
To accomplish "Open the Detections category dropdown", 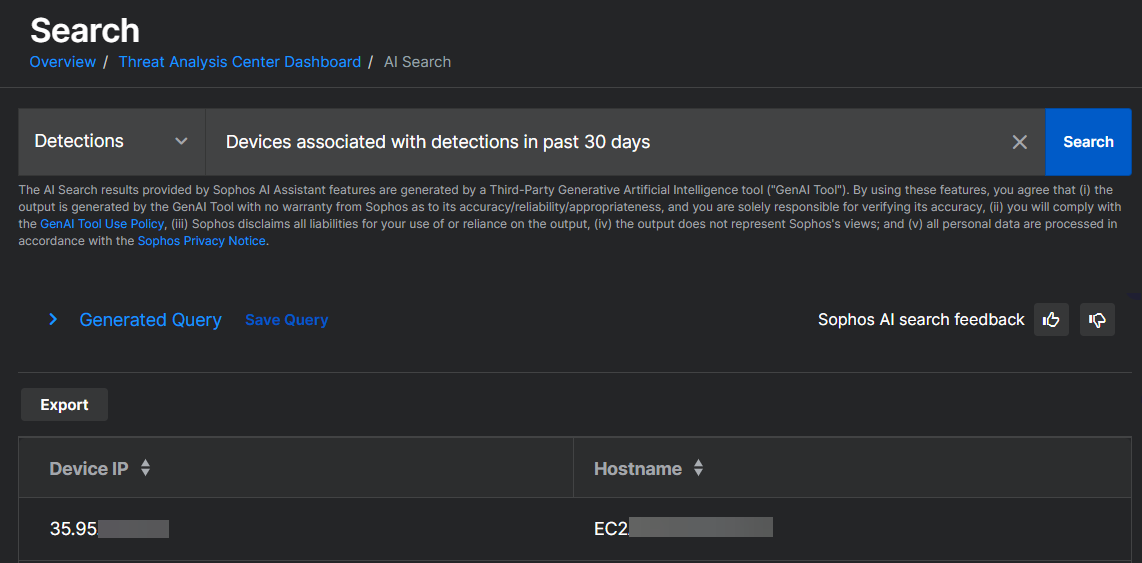I will point(111,142).
